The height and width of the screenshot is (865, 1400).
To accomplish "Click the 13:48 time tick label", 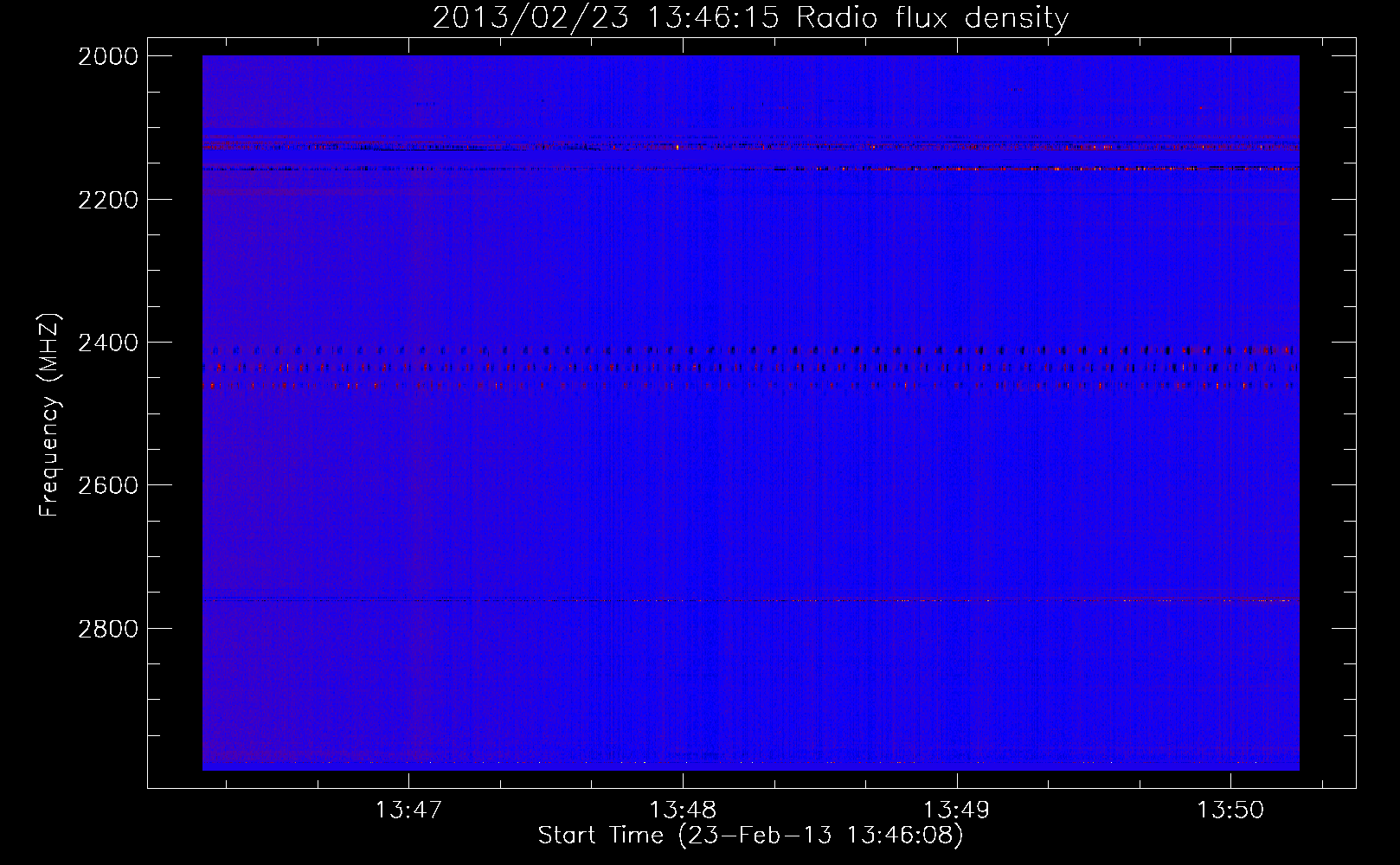I will (683, 810).
